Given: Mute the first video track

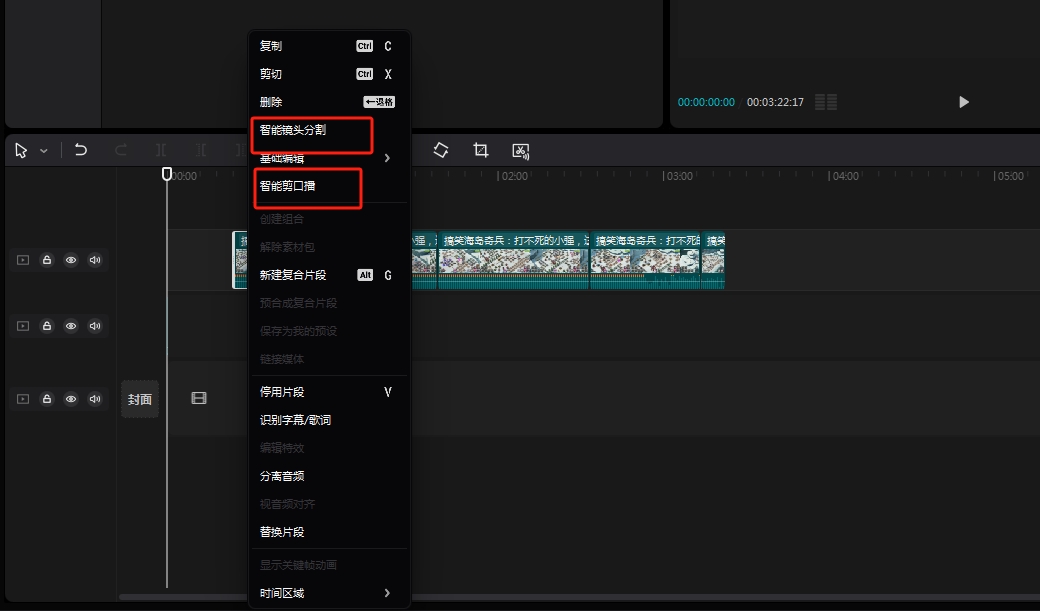Looking at the screenshot, I should 95,260.
